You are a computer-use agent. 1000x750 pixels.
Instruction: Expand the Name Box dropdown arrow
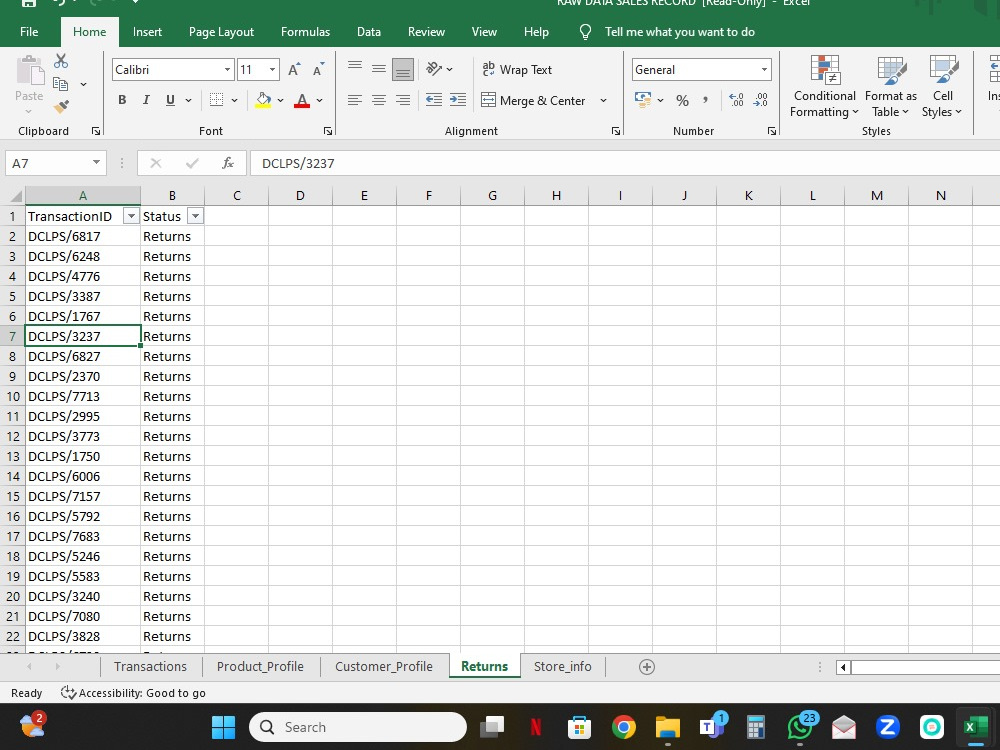(x=96, y=163)
